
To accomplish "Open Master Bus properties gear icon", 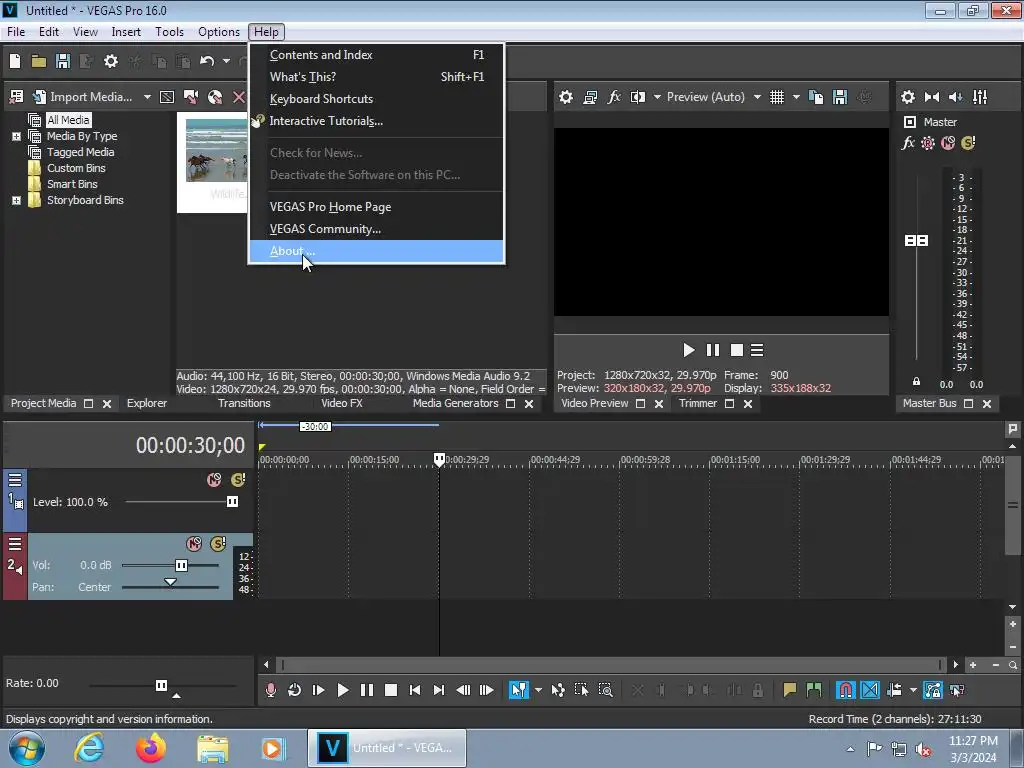I will pyautogui.click(x=908, y=97).
